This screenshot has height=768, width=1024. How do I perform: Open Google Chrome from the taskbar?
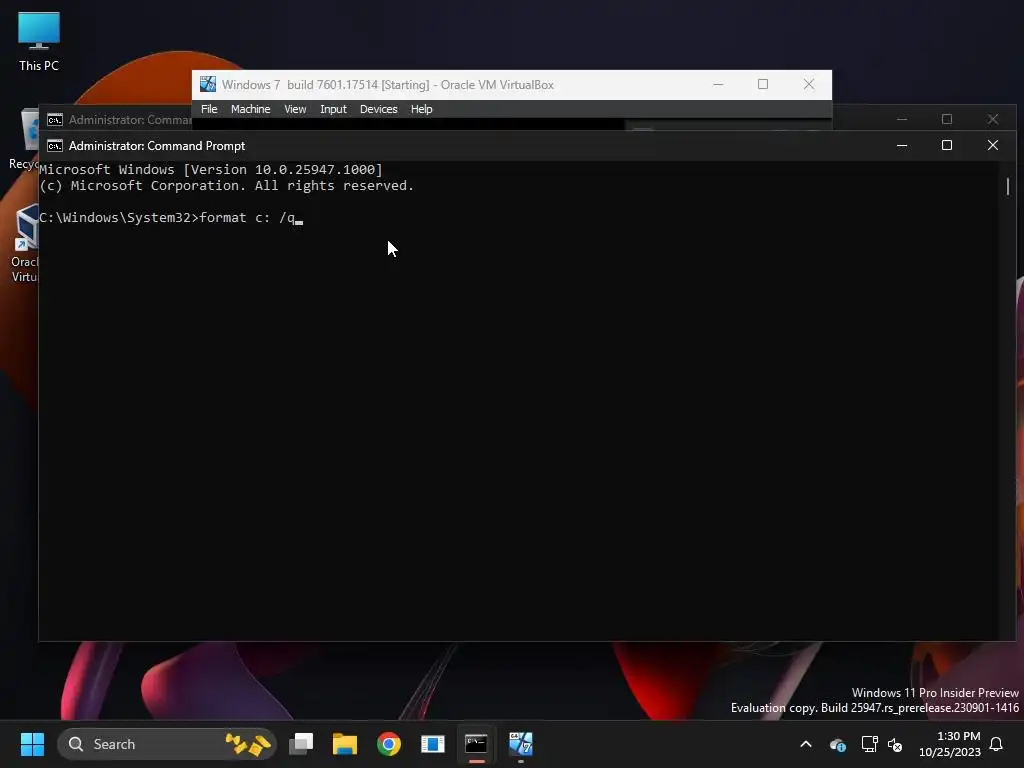(x=389, y=744)
